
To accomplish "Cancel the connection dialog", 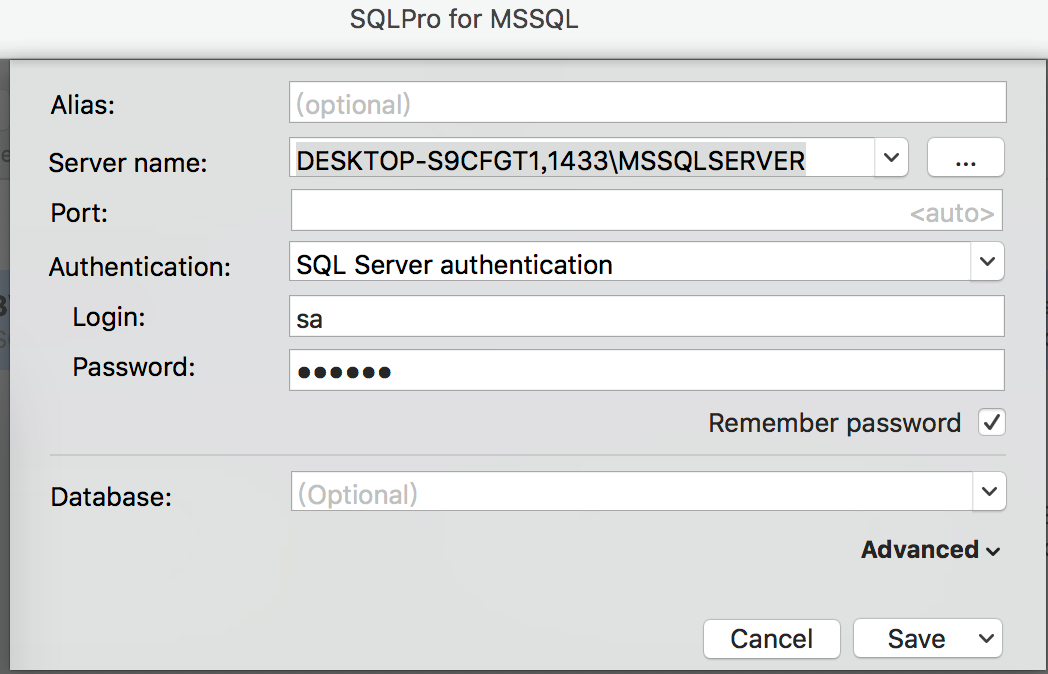I will coord(771,638).
